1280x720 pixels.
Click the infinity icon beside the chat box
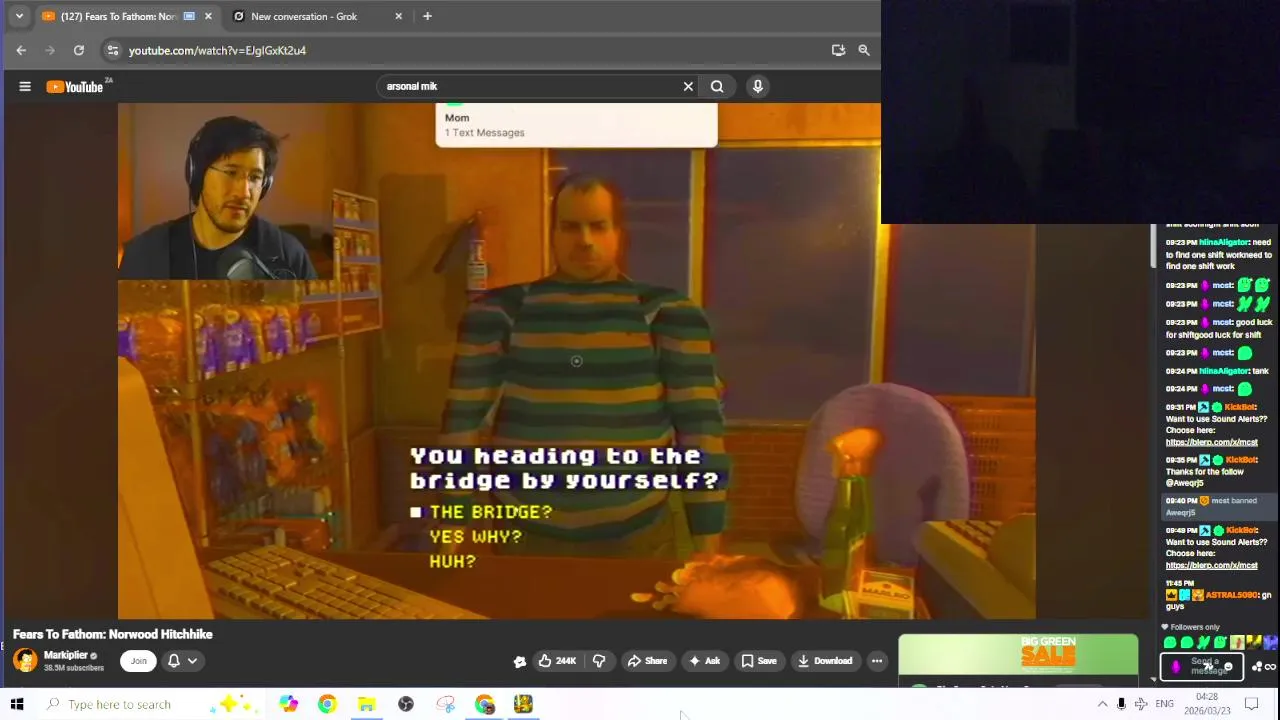[1270, 667]
